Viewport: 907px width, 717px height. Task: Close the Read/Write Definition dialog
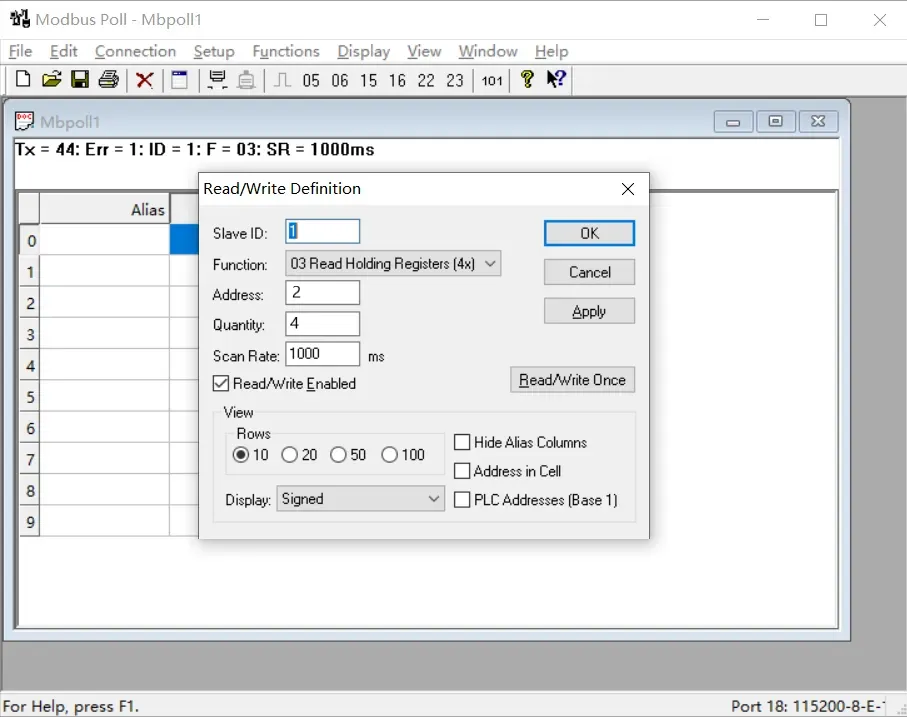click(x=628, y=189)
